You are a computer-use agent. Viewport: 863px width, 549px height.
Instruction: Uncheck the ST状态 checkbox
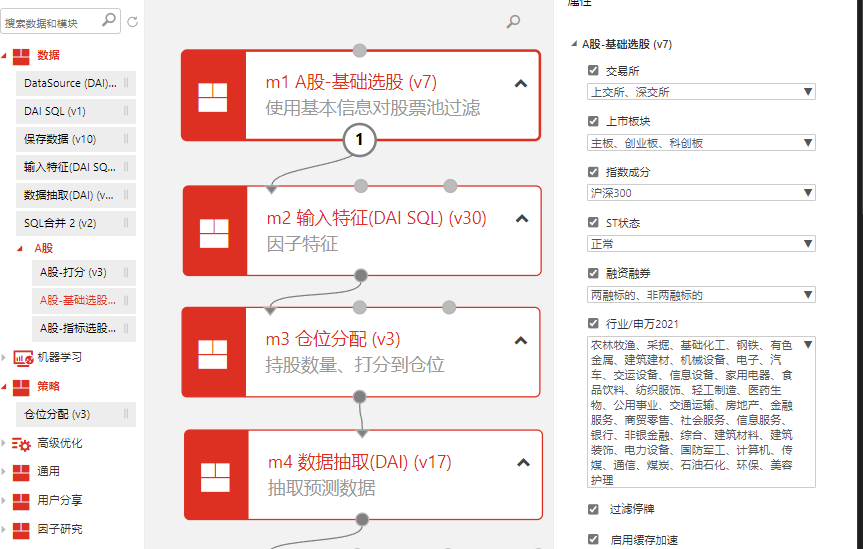pyautogui.click(x=594, y=222)
